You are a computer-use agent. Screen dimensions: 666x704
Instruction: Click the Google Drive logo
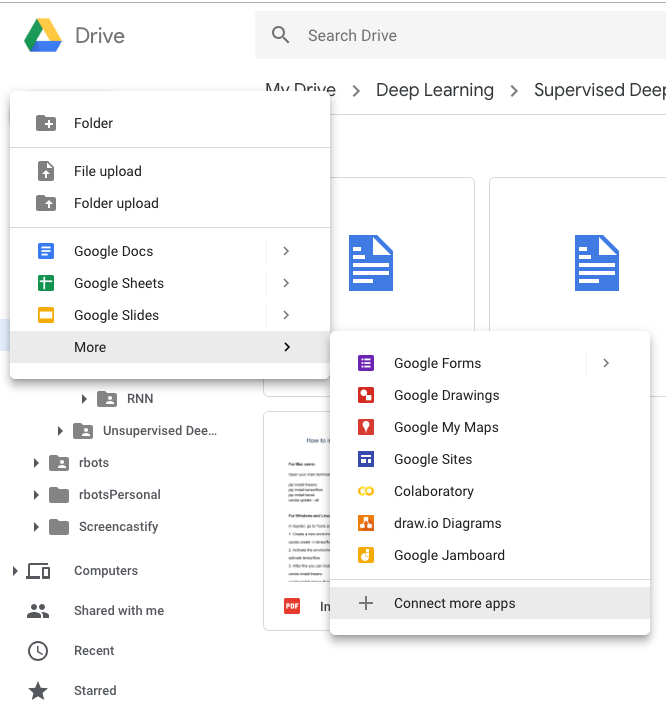[x=43, y=35]
